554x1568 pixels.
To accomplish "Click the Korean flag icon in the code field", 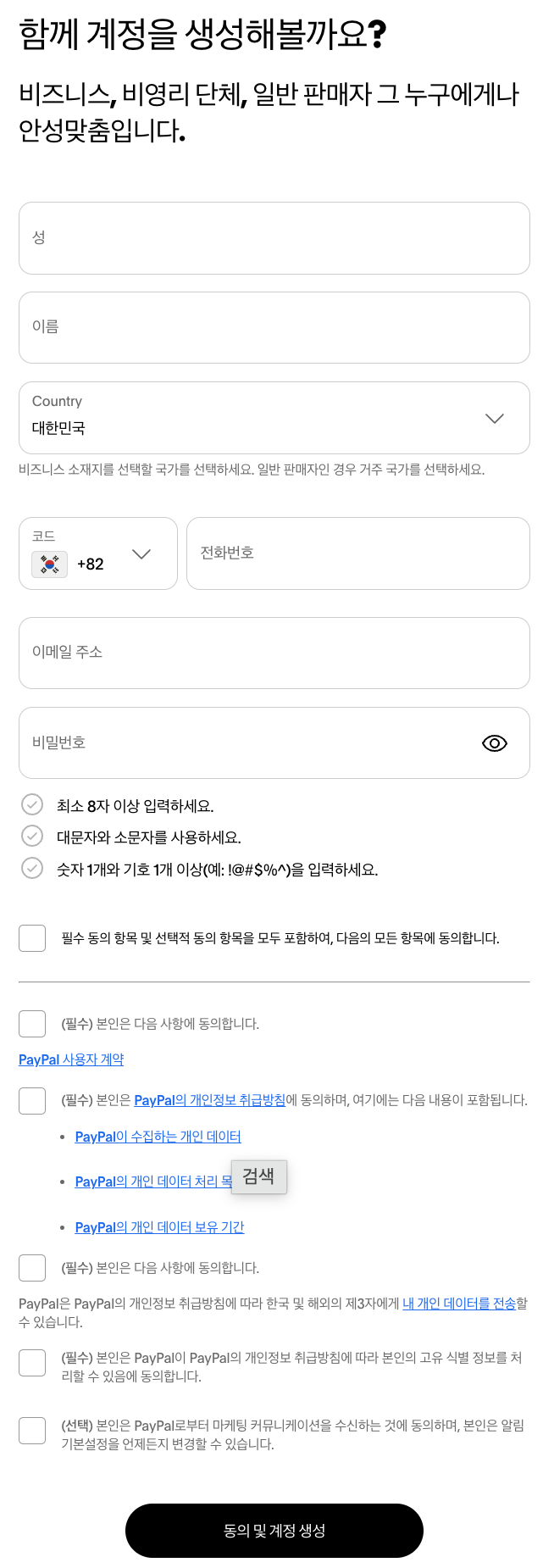I will (x=48, y=563).
